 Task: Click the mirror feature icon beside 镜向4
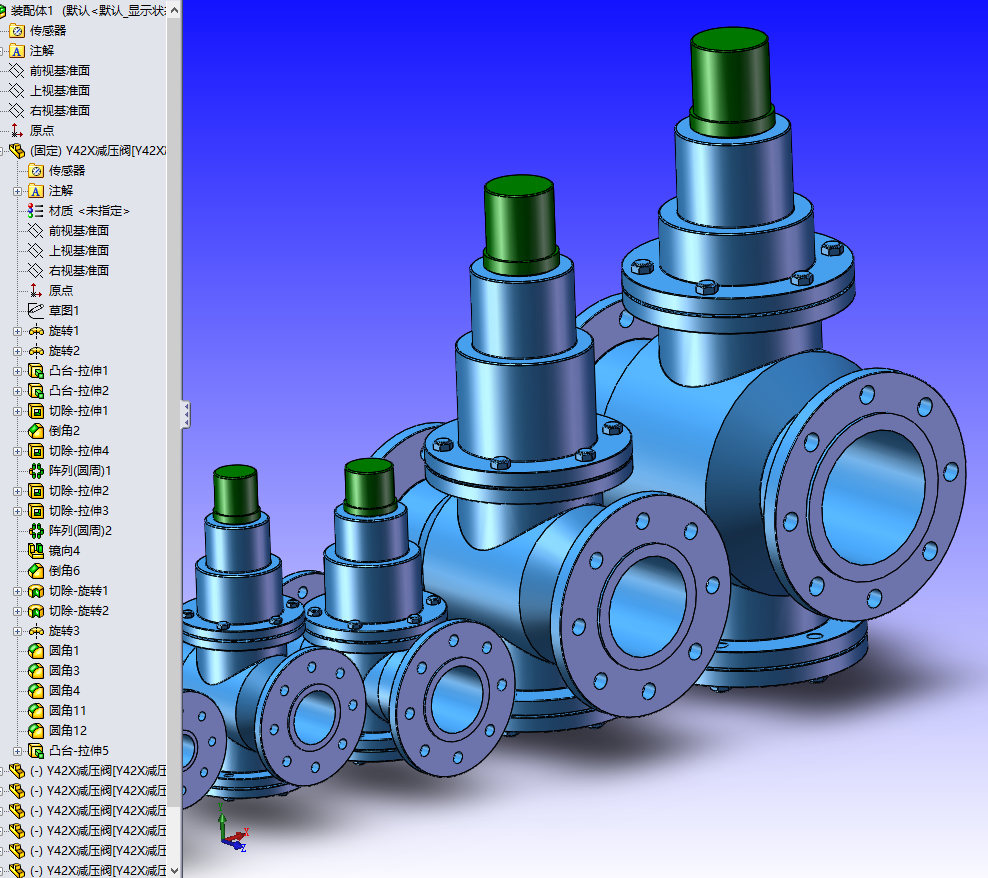click(36, 551)
